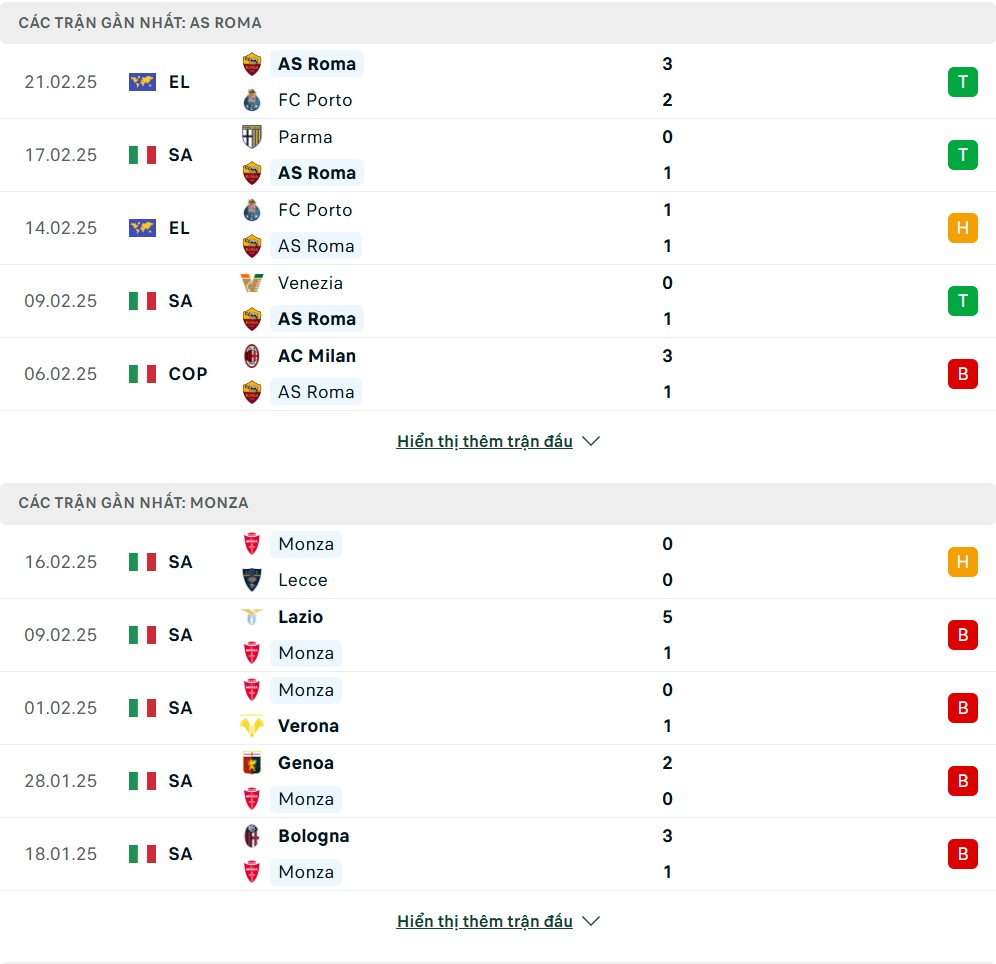Click the Parma team crest
The height and width of the screenshot is (964, 996).
252,137
